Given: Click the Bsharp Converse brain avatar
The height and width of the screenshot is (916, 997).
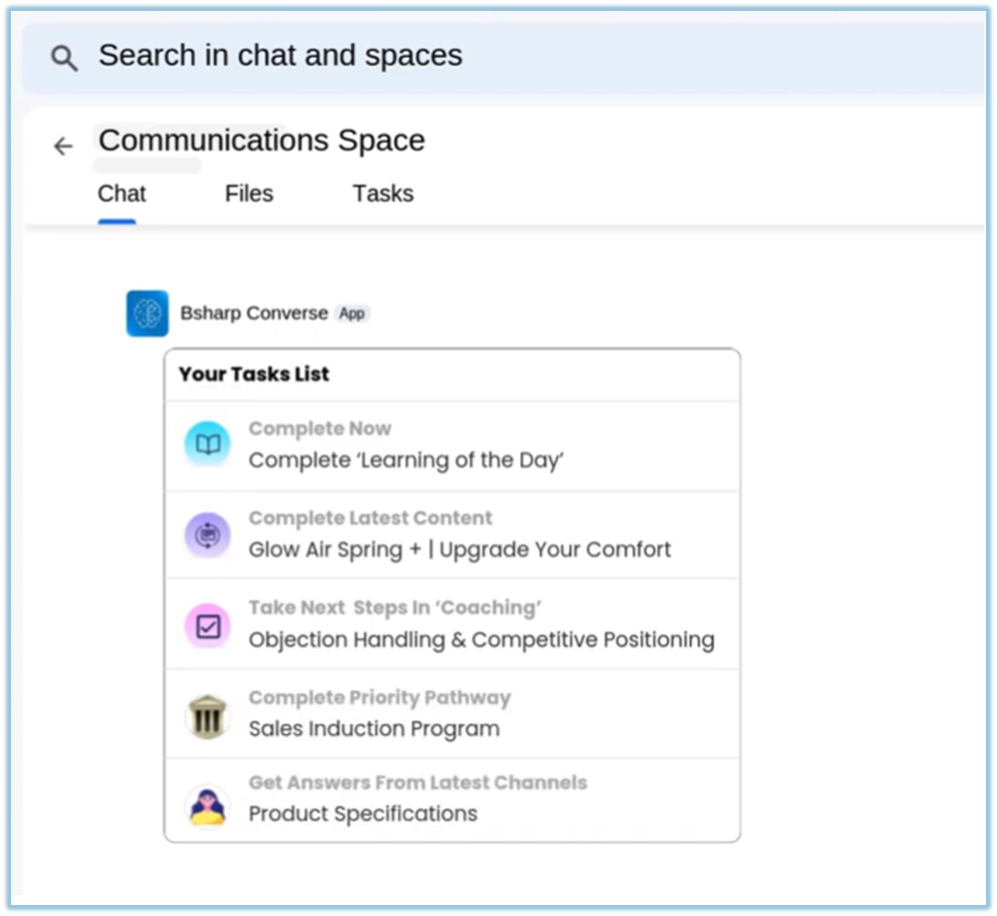Looking at the screenshot, I should click(147, 313).
